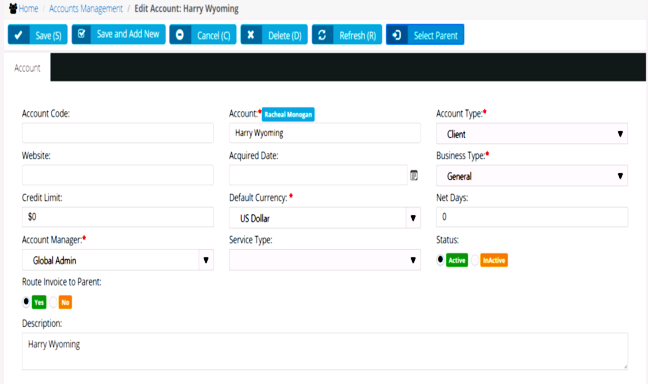
Task: Select the InActive status radio button
Action: click(474, 260)
